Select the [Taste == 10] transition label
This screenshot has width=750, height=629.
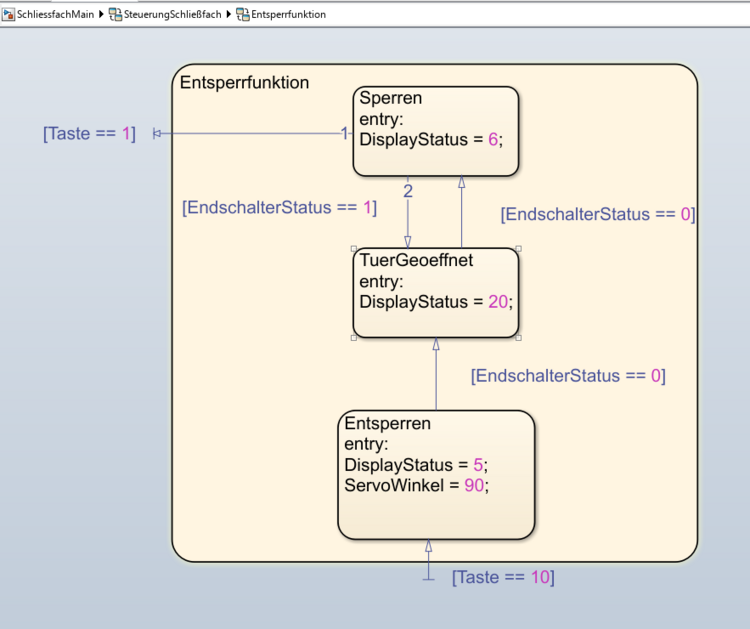pos(503,577)
